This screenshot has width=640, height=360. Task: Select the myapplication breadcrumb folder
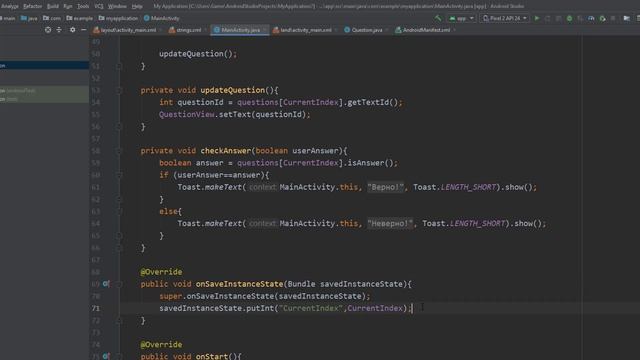[x=118, y=18]
